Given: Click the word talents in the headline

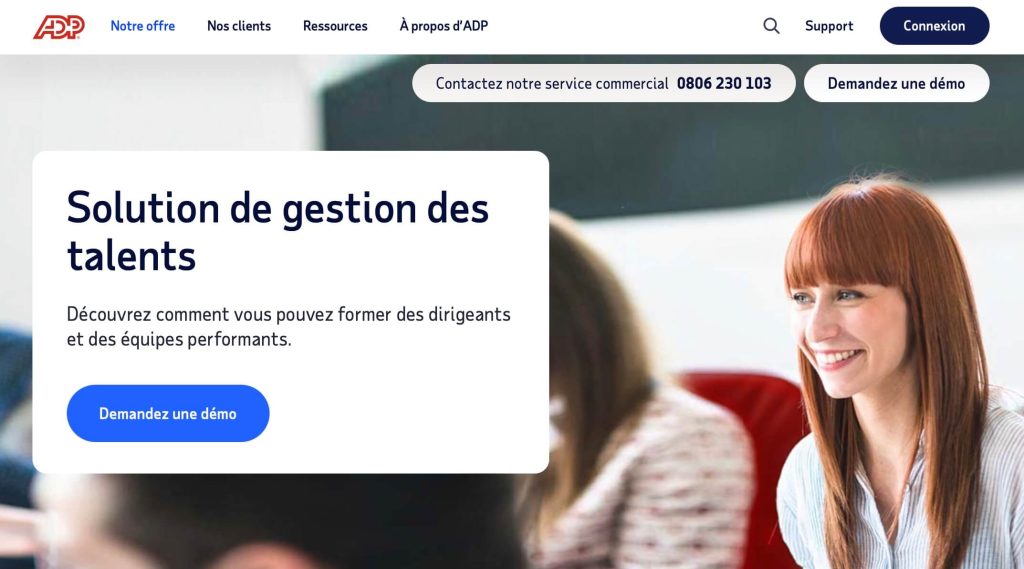Looking at the screenshot, I should point(131,255).
